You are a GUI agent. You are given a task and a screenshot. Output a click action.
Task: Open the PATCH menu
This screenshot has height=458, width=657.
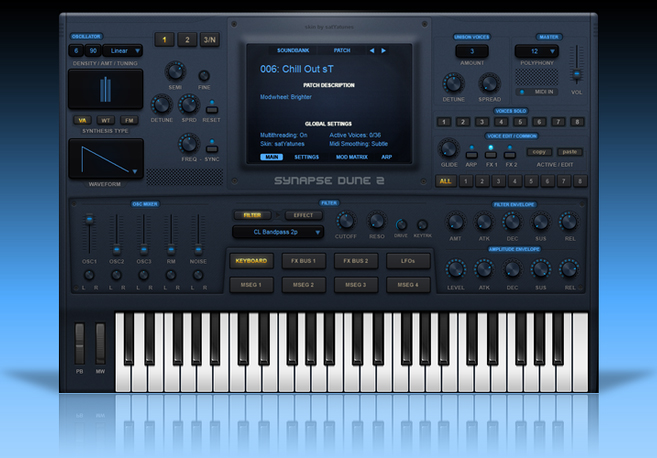click(342, 50)
